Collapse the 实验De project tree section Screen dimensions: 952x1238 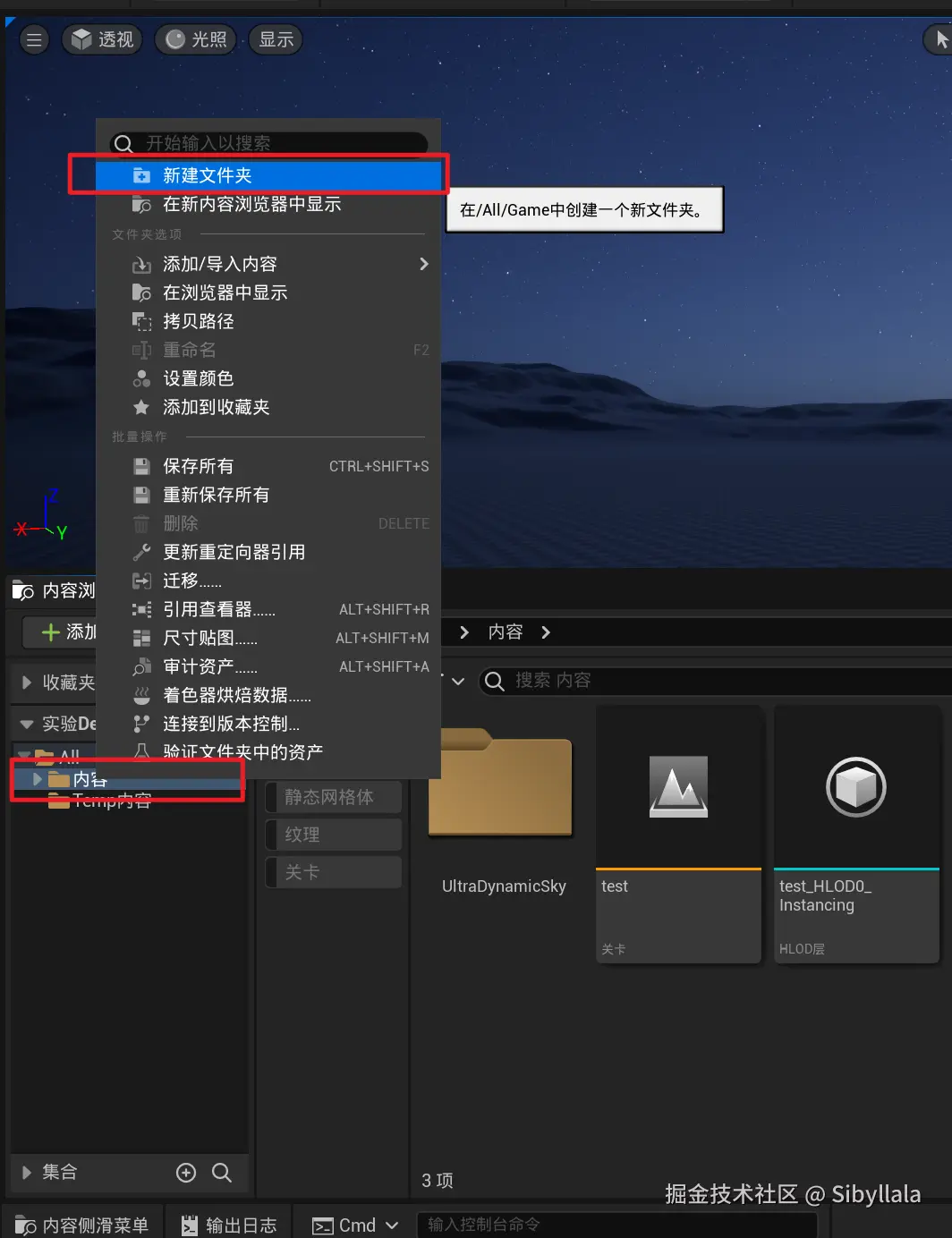[x=27, y=724]
